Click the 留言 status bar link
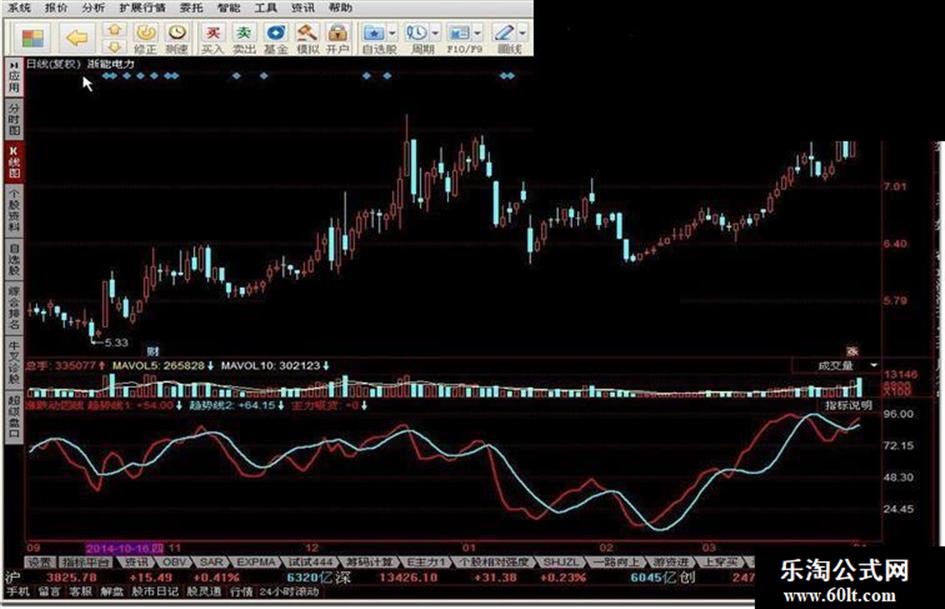This screenshot has height=609, width=945. 49,592
